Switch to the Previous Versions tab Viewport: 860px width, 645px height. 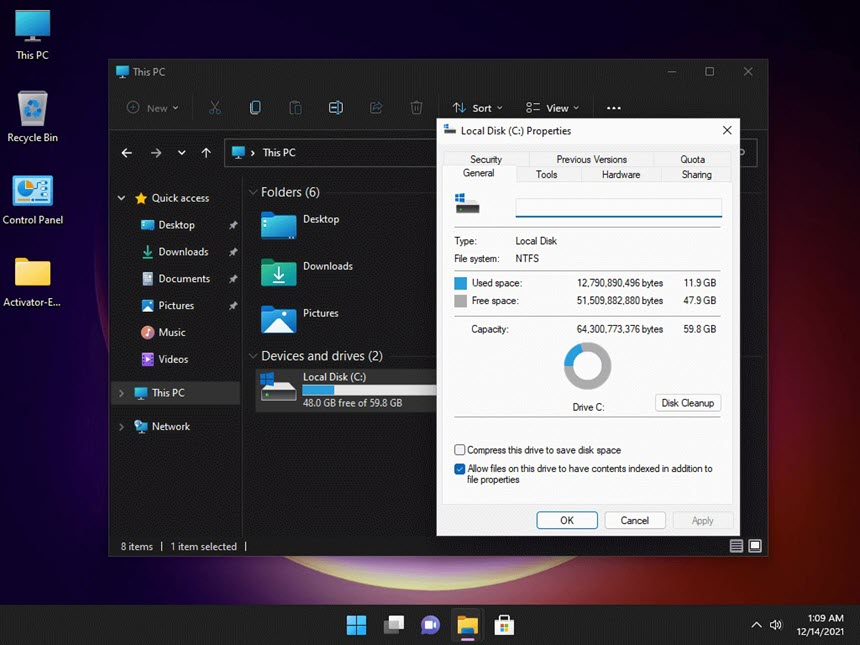[x=591, y=159]
